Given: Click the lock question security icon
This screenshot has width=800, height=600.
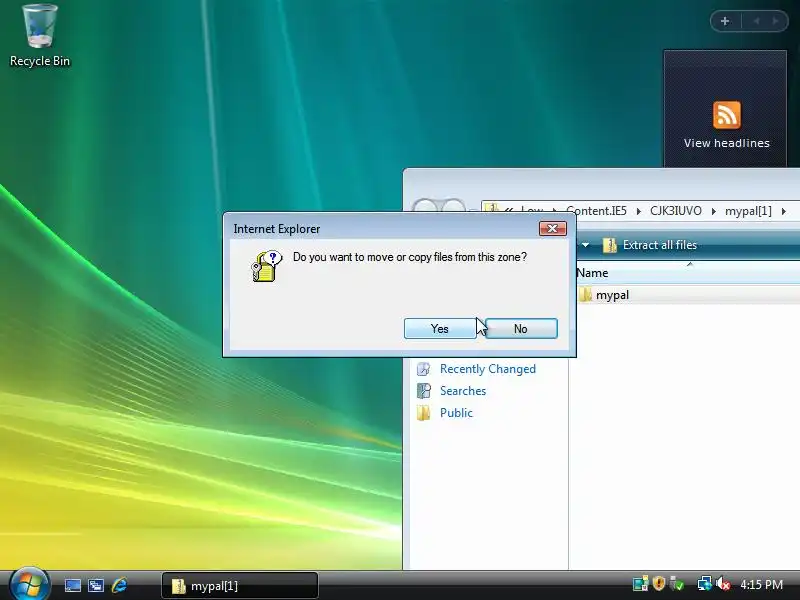Looking at the screenshot, I should pos(266,266).
